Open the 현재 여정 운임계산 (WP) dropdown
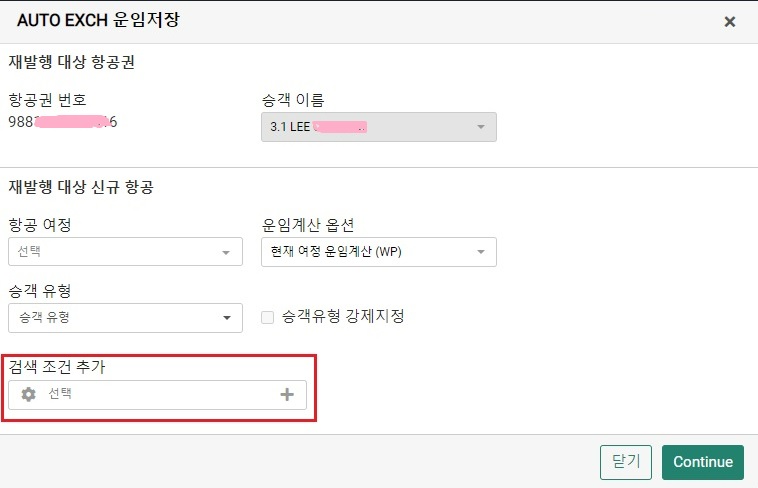Image resolution: width=758 pixels, height=488 pixels. tap(379, 251)
